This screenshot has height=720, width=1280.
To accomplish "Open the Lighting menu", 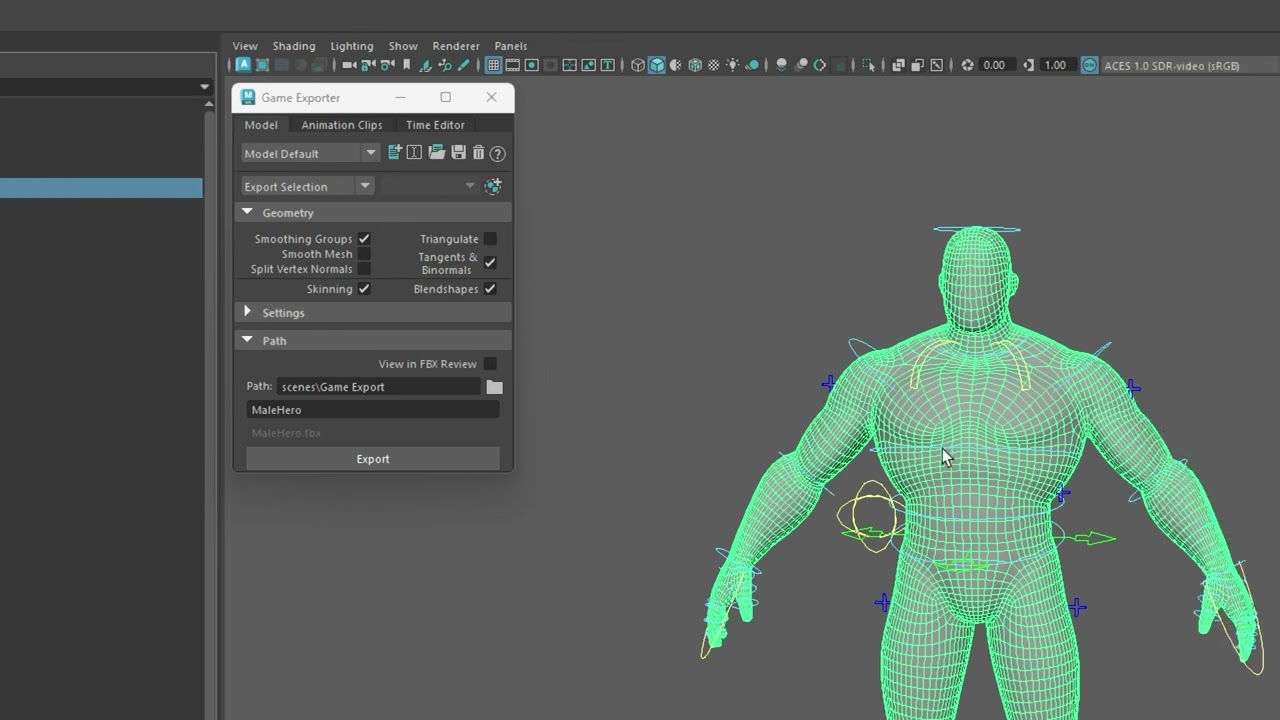I will pos(352,46).
